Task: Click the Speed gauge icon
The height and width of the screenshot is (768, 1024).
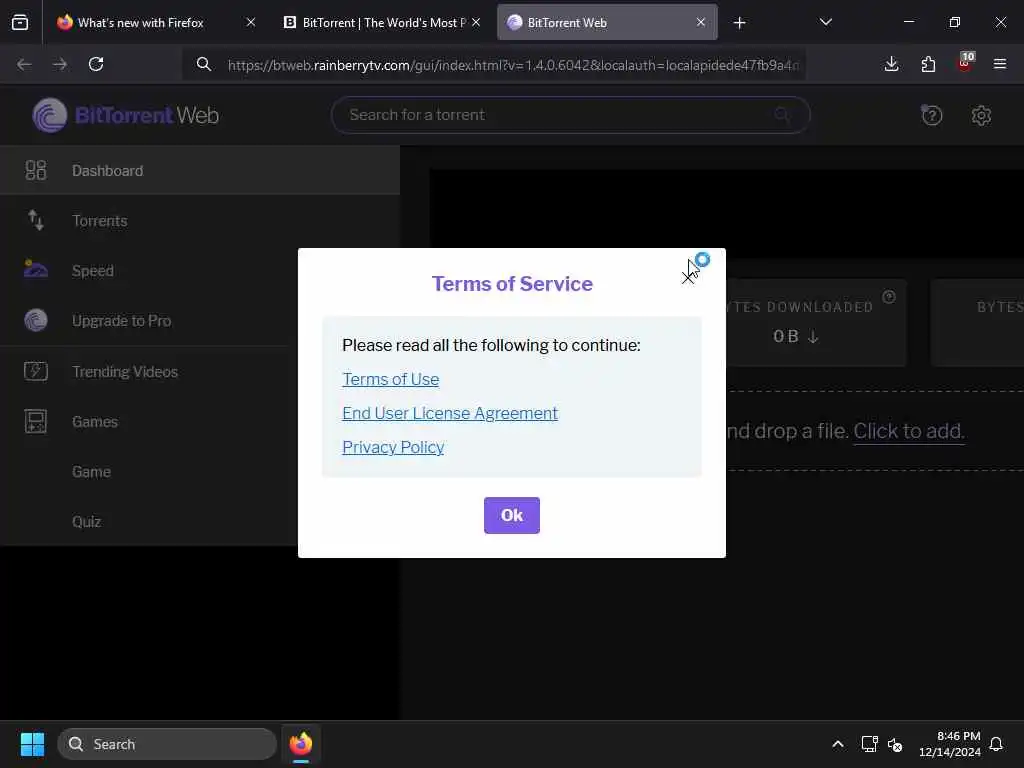Action: click(x=36, y=270)
